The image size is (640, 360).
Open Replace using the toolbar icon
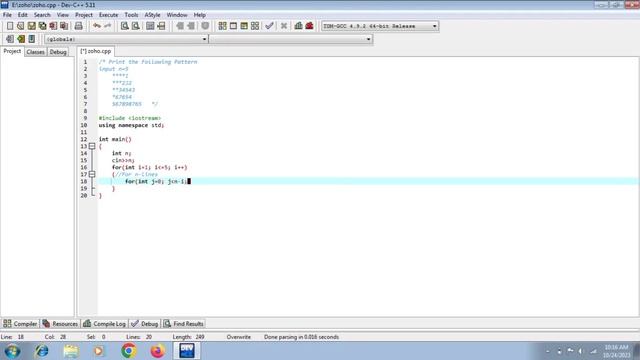coord(136,26)
